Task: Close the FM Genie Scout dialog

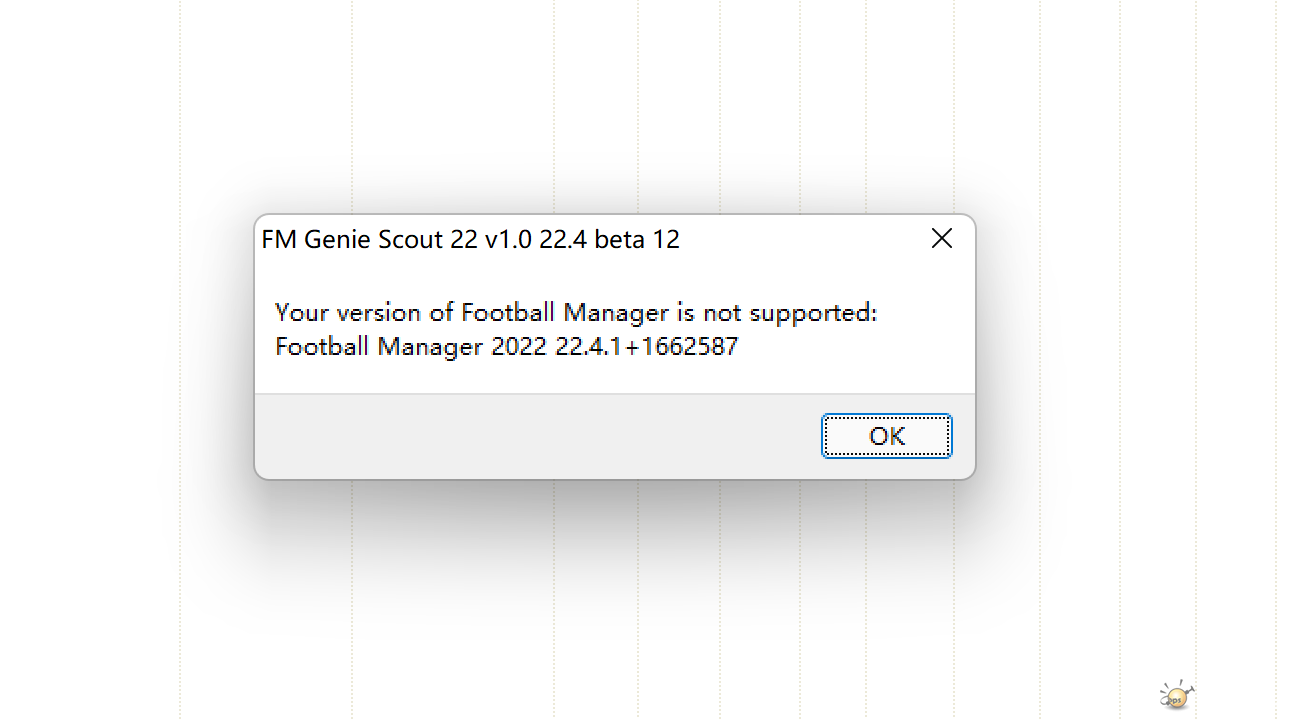Action: coord(942,238)
